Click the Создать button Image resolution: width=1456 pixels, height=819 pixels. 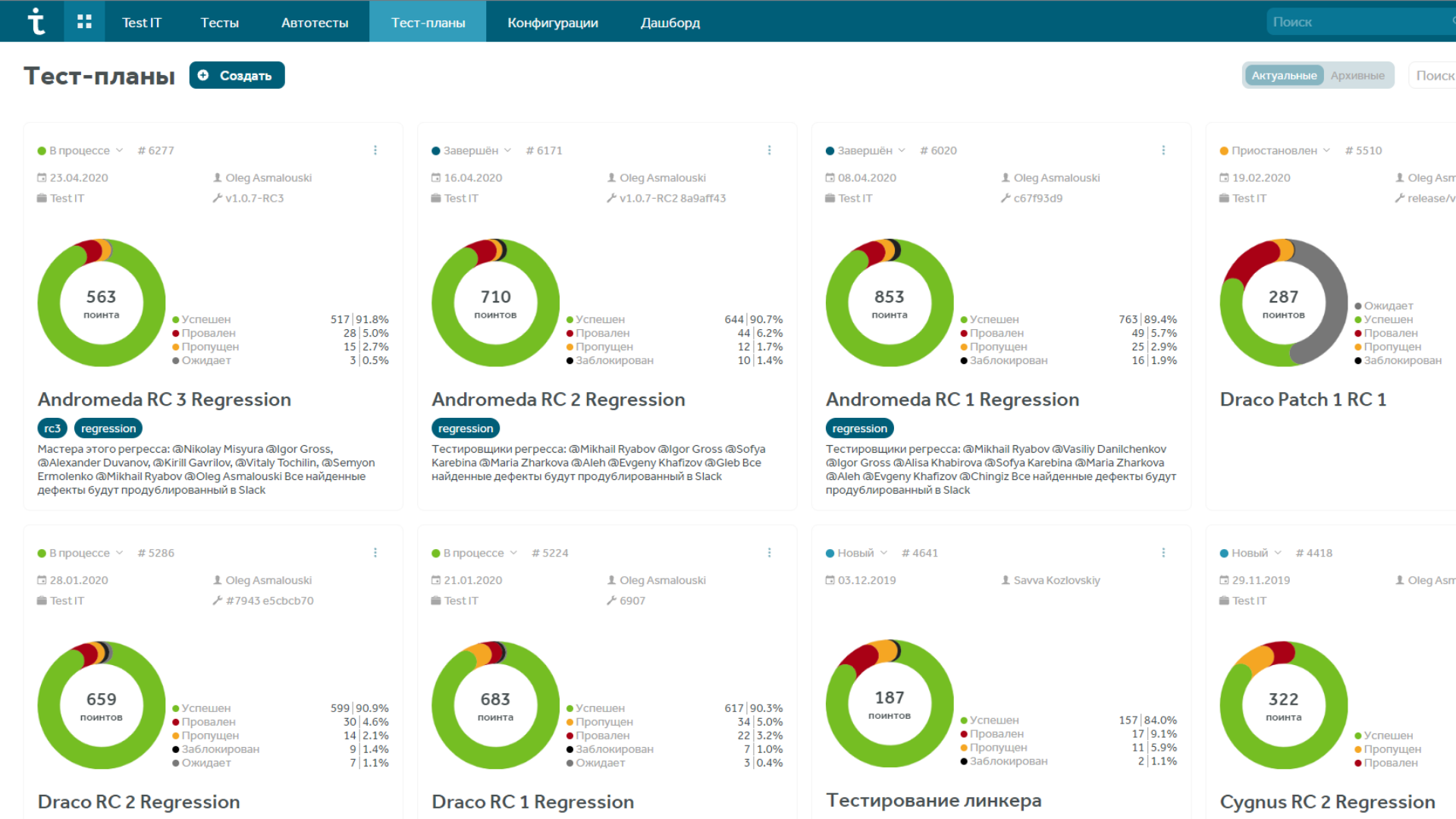237,75
